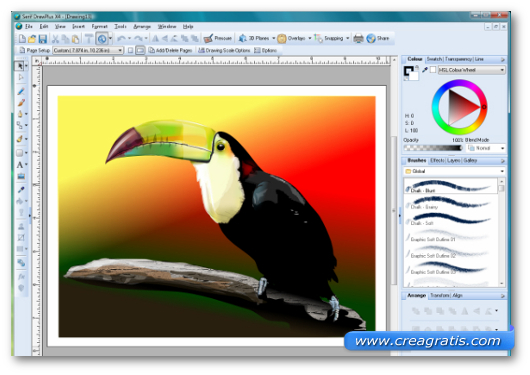The image size is (530, 375).
Task: Open the Arrange menu
Action: (142, 26)
